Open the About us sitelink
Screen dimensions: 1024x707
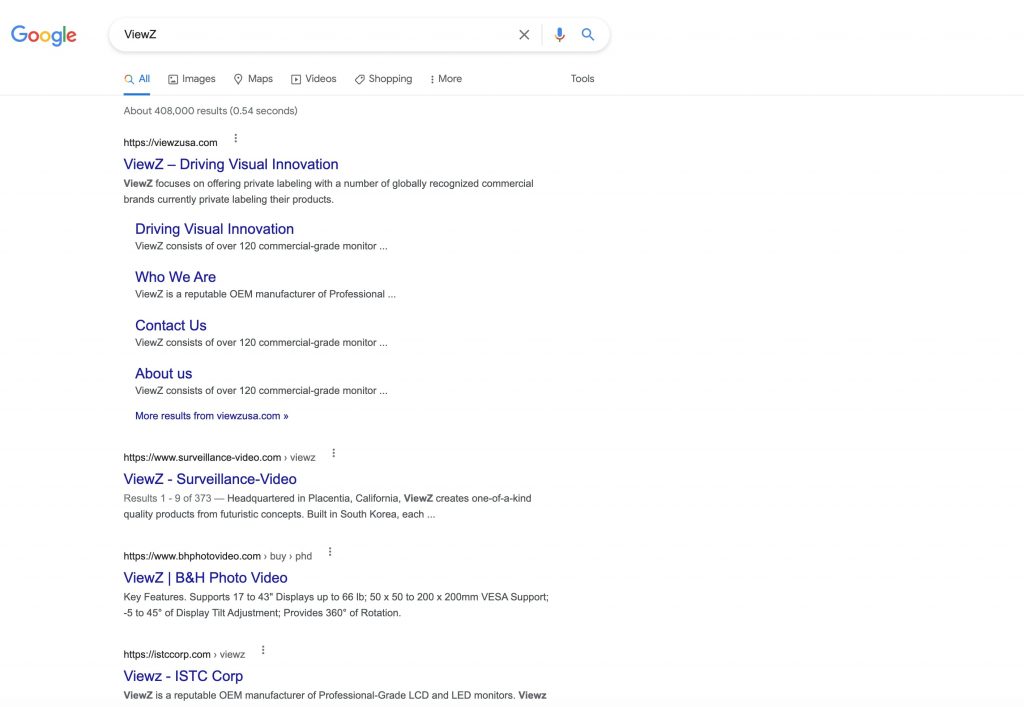pyautogui.click(x=163, y=373)
